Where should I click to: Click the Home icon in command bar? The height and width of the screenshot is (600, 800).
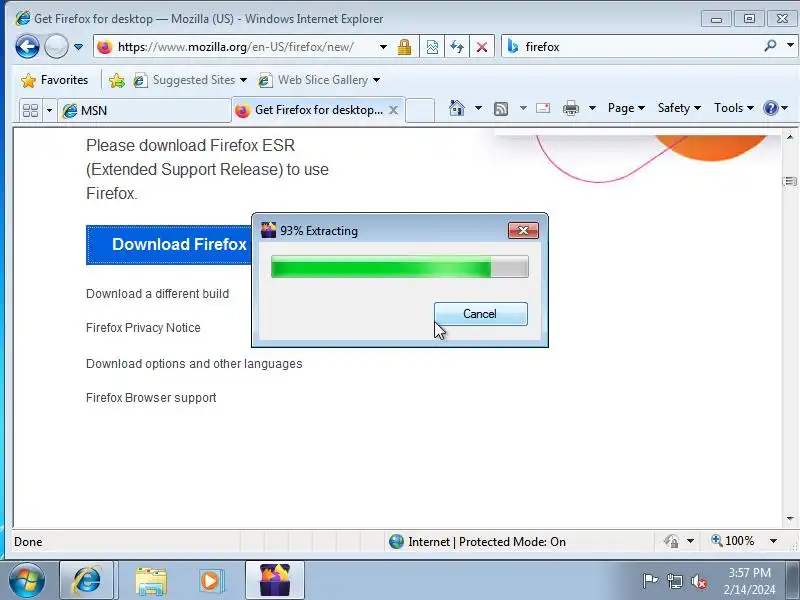457,108
